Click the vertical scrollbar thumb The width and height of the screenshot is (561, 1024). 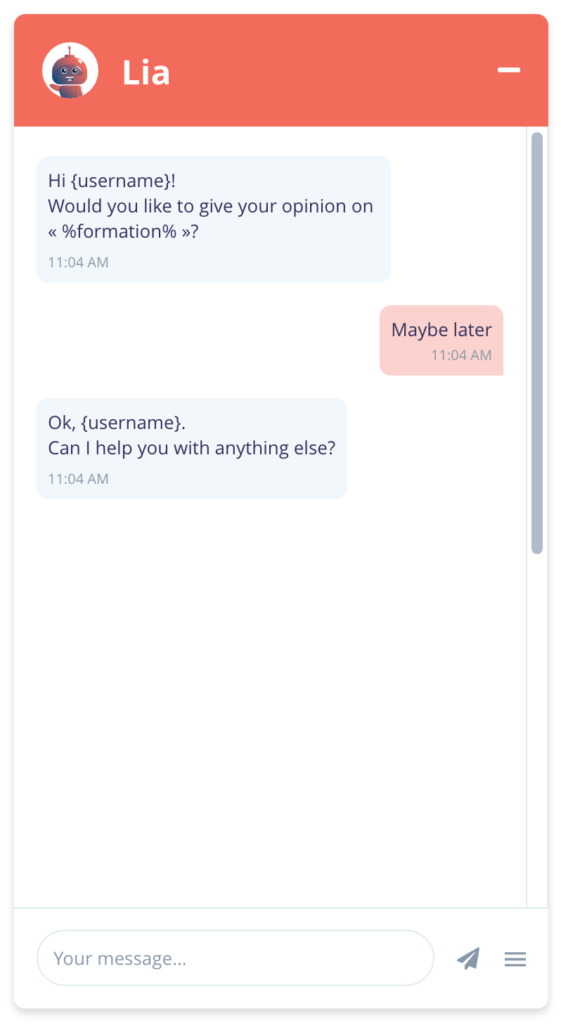pyautogui.click(x=537, y=343)
